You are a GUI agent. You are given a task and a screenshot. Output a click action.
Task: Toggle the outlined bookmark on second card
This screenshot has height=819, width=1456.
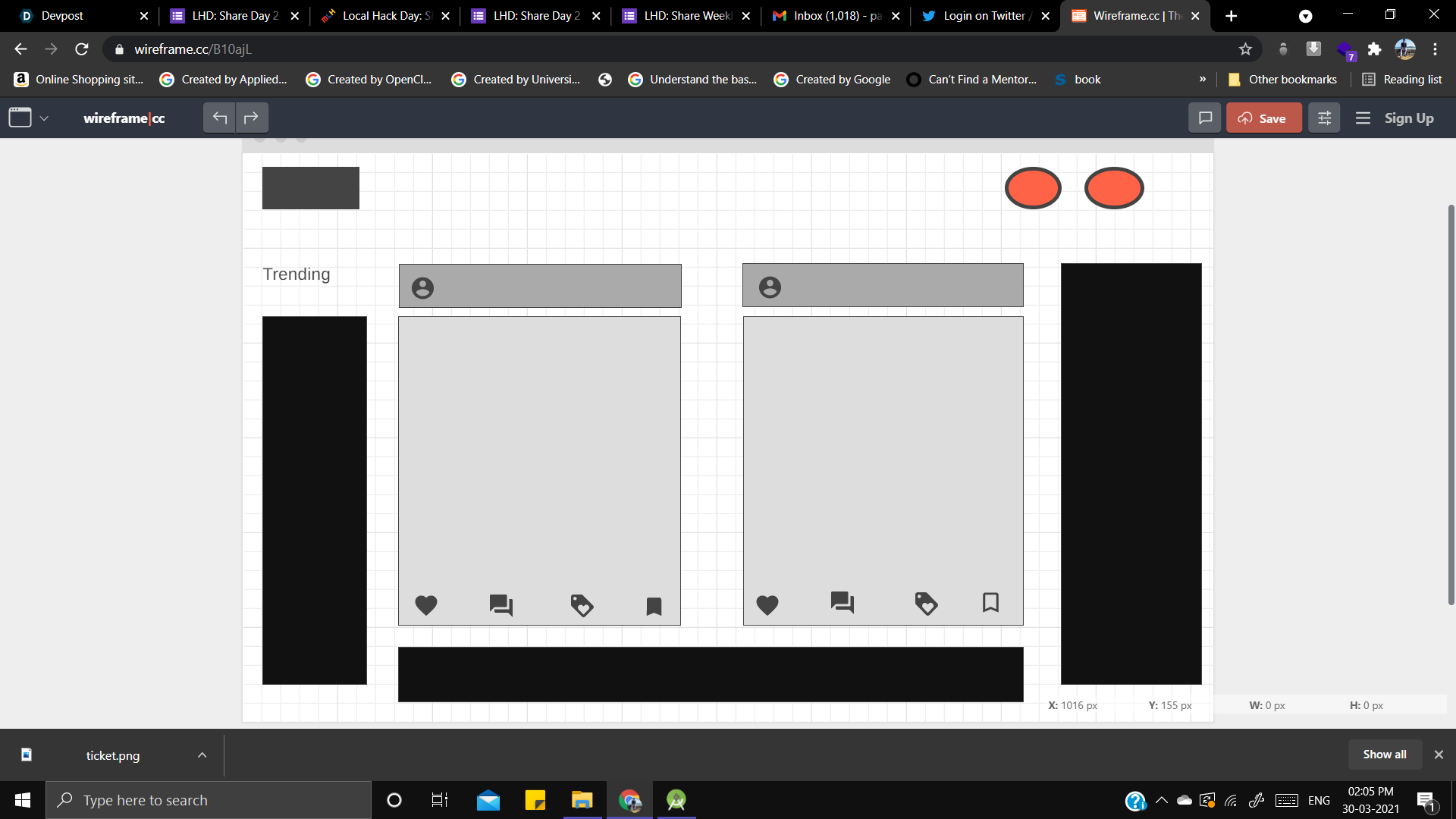990,602
